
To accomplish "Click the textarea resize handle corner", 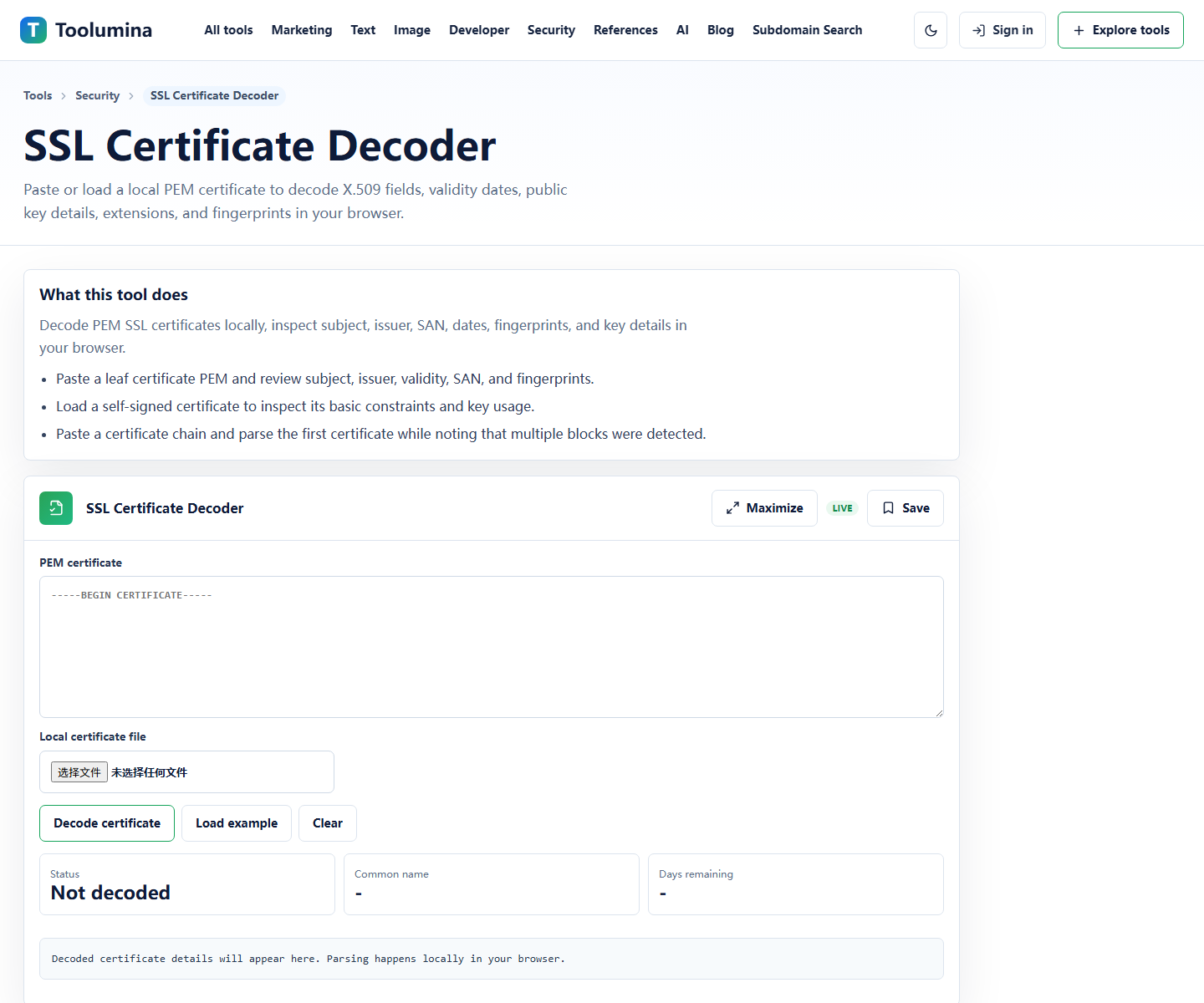I will pyautogui.click(x=939, y=713).
